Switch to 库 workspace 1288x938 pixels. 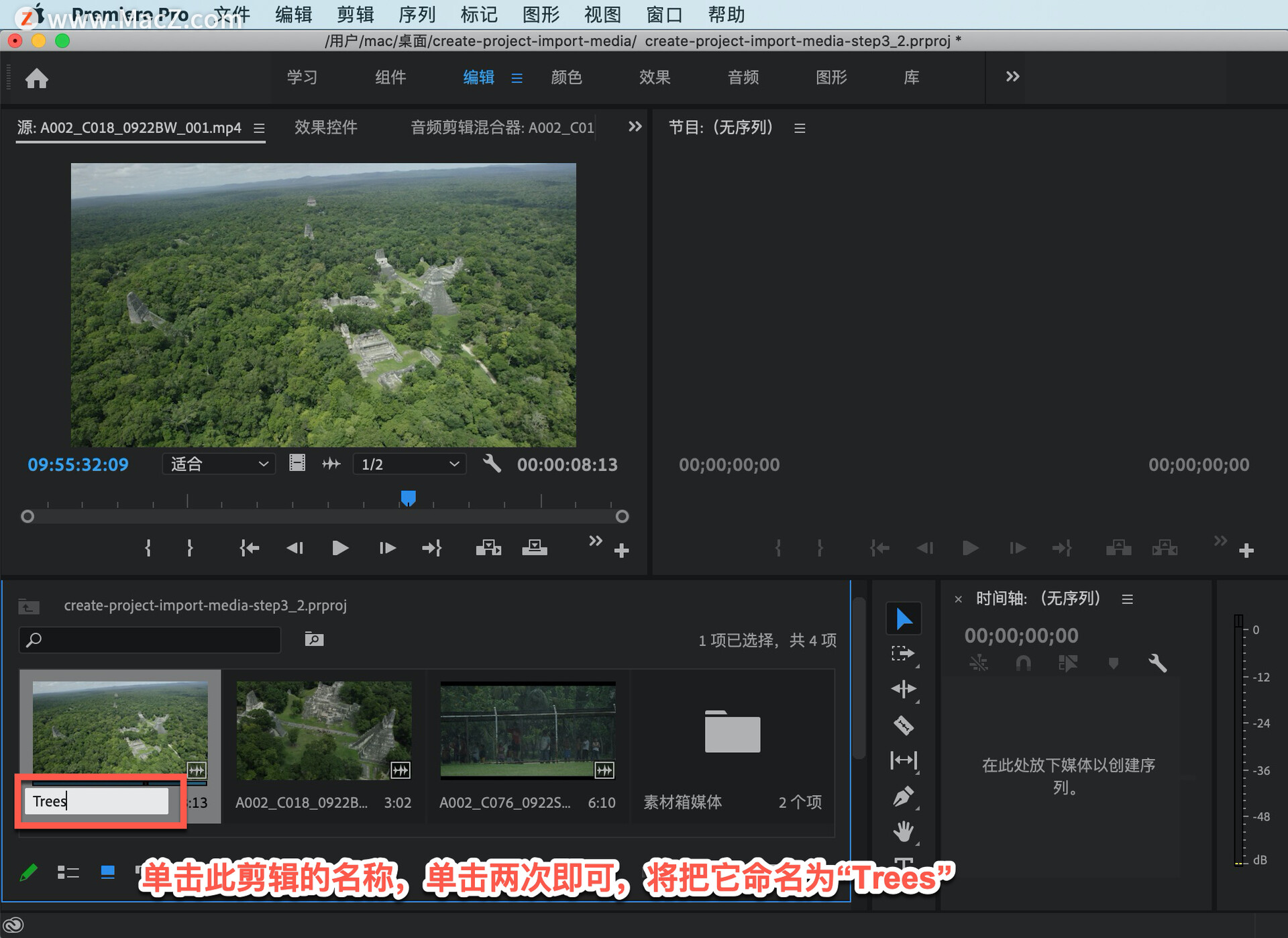(x=911, y=77)
